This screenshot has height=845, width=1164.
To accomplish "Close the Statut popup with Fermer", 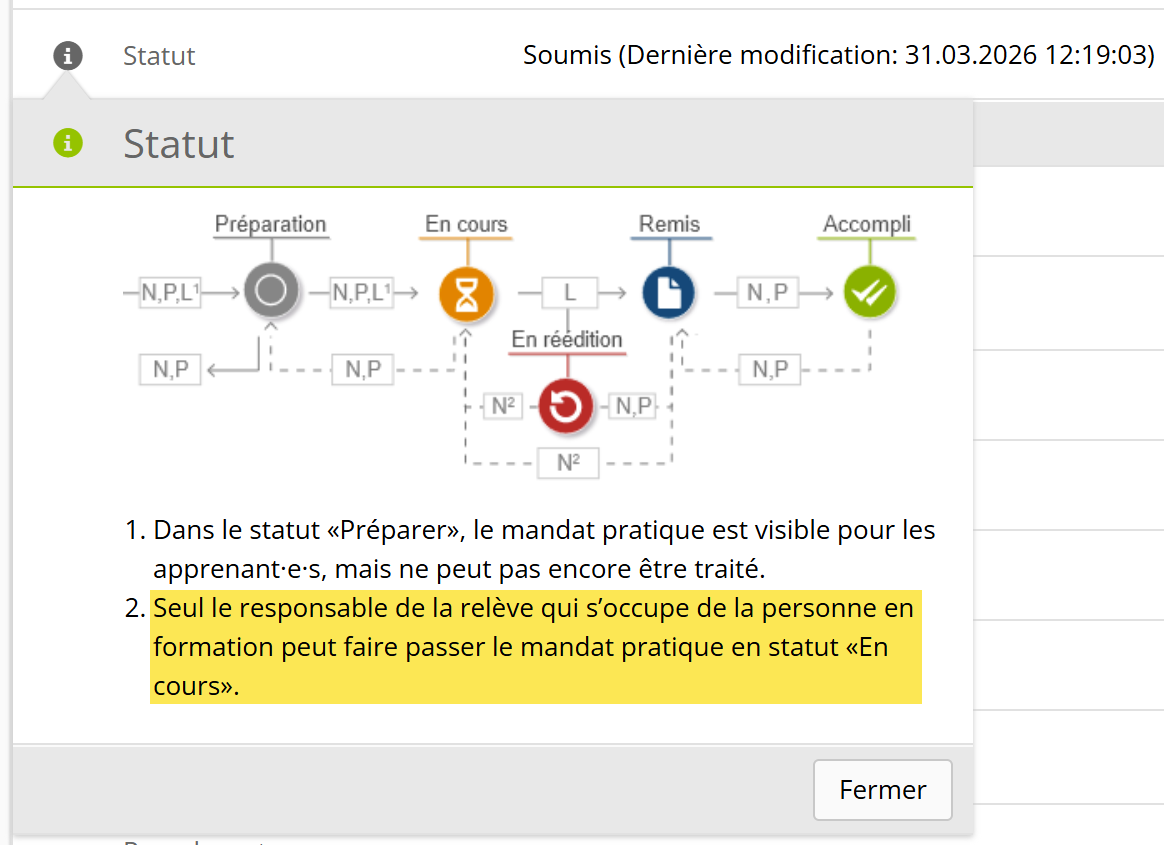I will 882,790.
